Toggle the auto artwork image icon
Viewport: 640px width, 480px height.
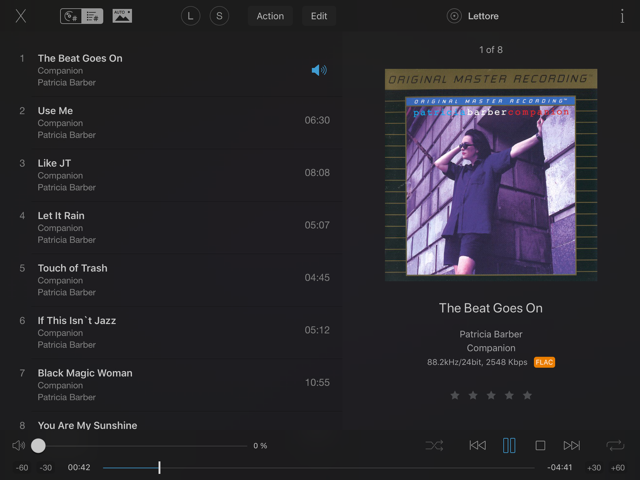tap(122, 16)
